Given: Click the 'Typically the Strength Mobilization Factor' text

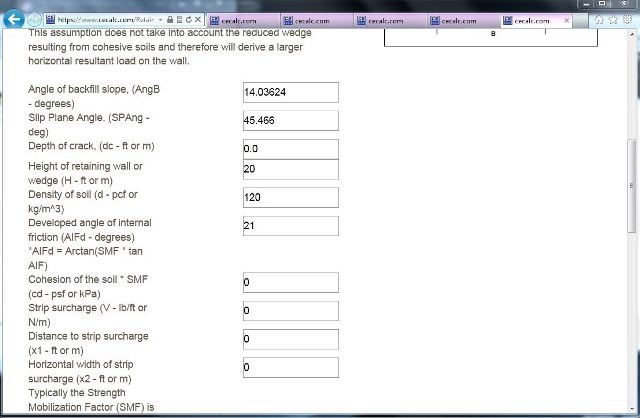Looking at the screenshot, I should point(91,400).
